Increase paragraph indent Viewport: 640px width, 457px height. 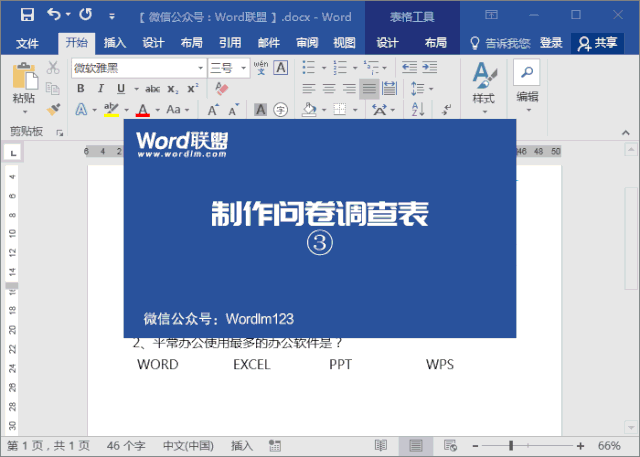tap(429, 67)
